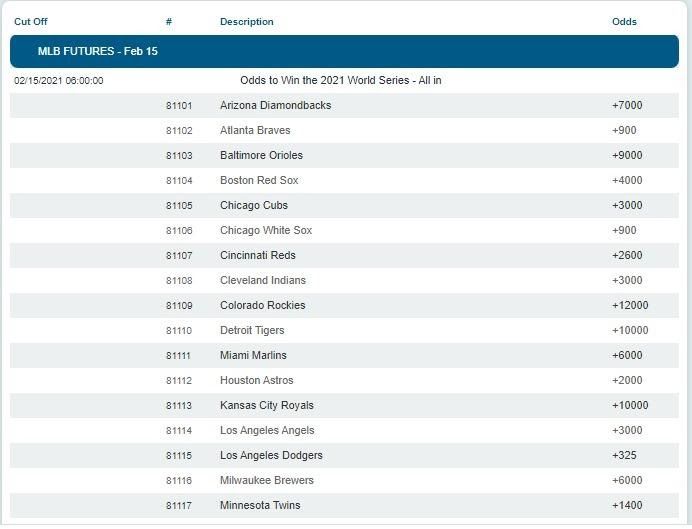Select Arizona Diamondbacks team name
692x529 pixels.
275,105
